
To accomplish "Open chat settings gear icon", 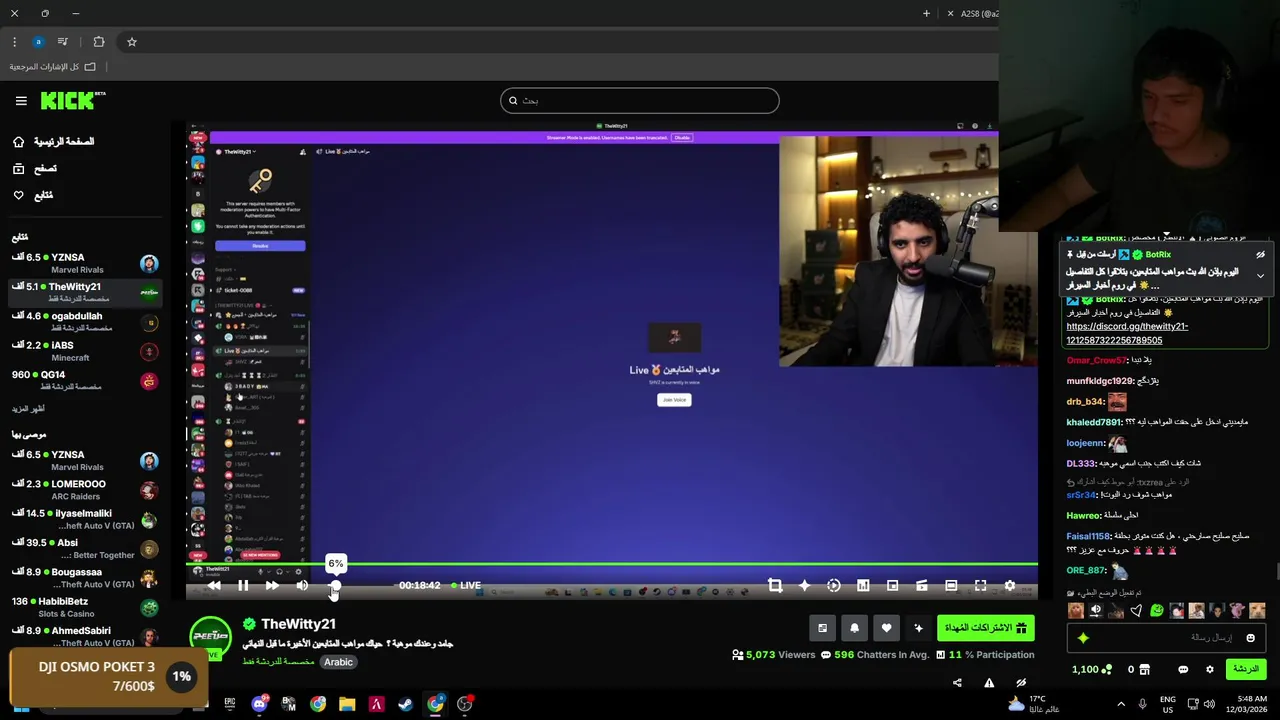I will point(1209,669).
